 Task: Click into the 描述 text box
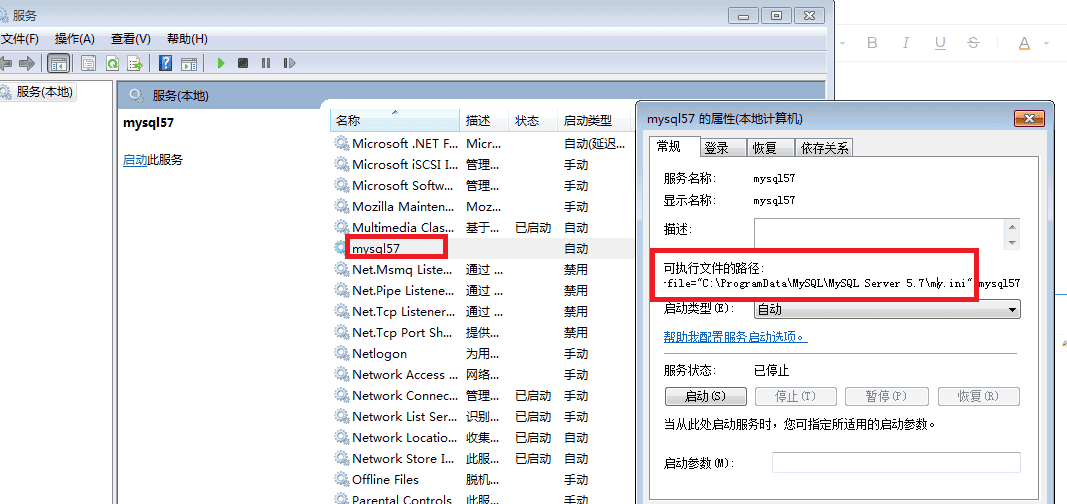point(879,233)
